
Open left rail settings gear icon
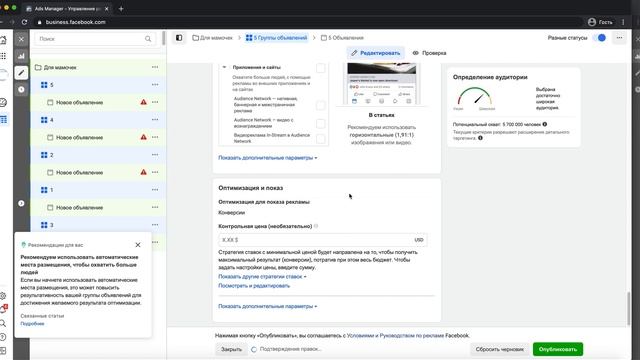pyautogui.click(x=3, y=296)
